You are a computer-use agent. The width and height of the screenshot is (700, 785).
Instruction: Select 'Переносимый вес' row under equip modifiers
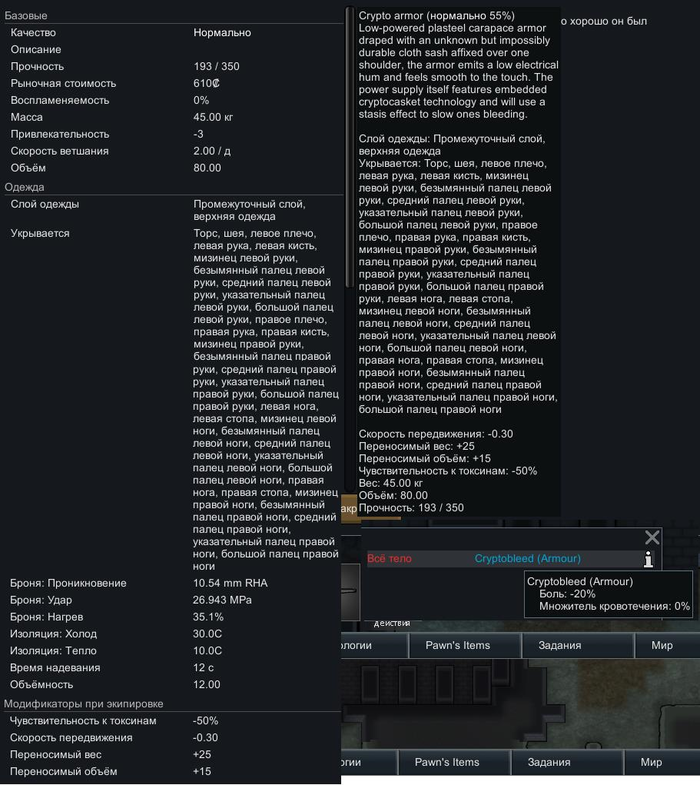pyautogui.click(x=173, y=754)
